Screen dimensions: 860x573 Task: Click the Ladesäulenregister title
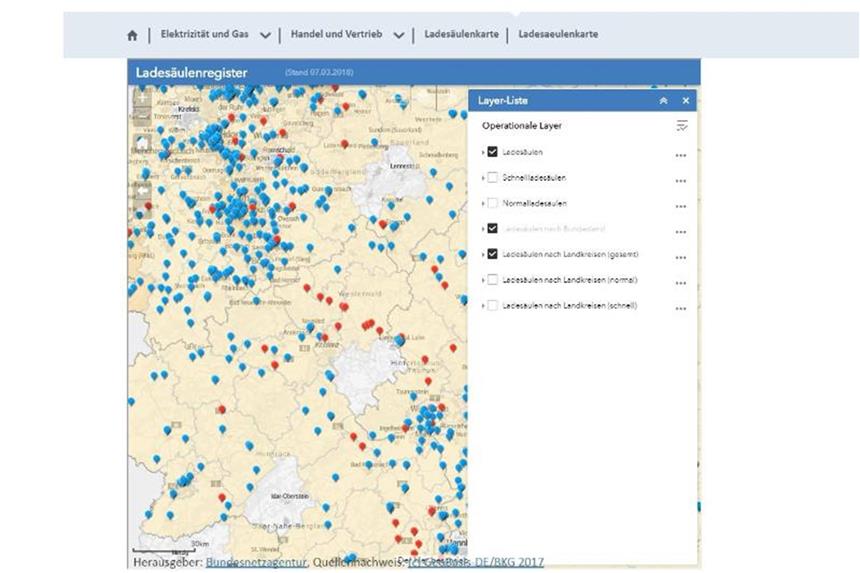[x=191, y=73]
